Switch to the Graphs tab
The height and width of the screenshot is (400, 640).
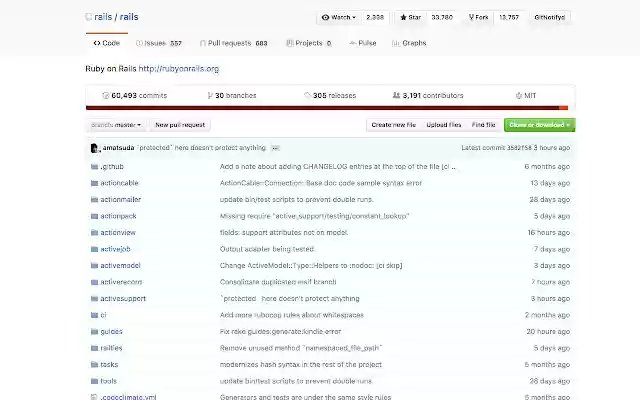[x=409, y=43]
